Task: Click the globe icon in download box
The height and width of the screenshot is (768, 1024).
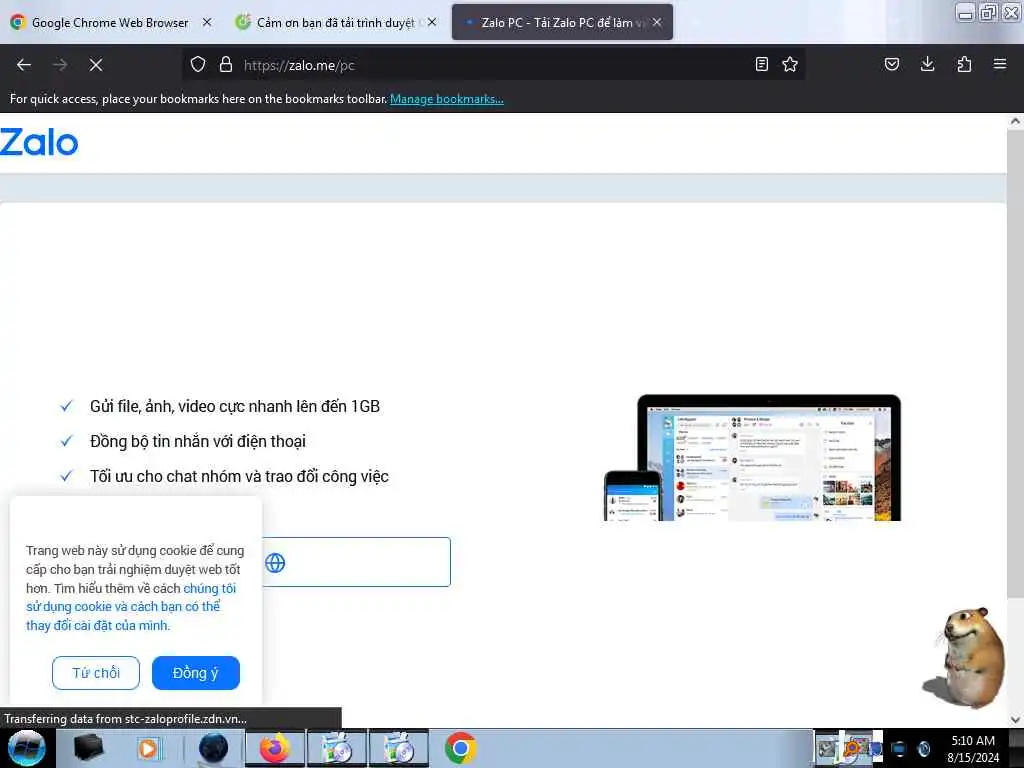Action: point(275,562)
